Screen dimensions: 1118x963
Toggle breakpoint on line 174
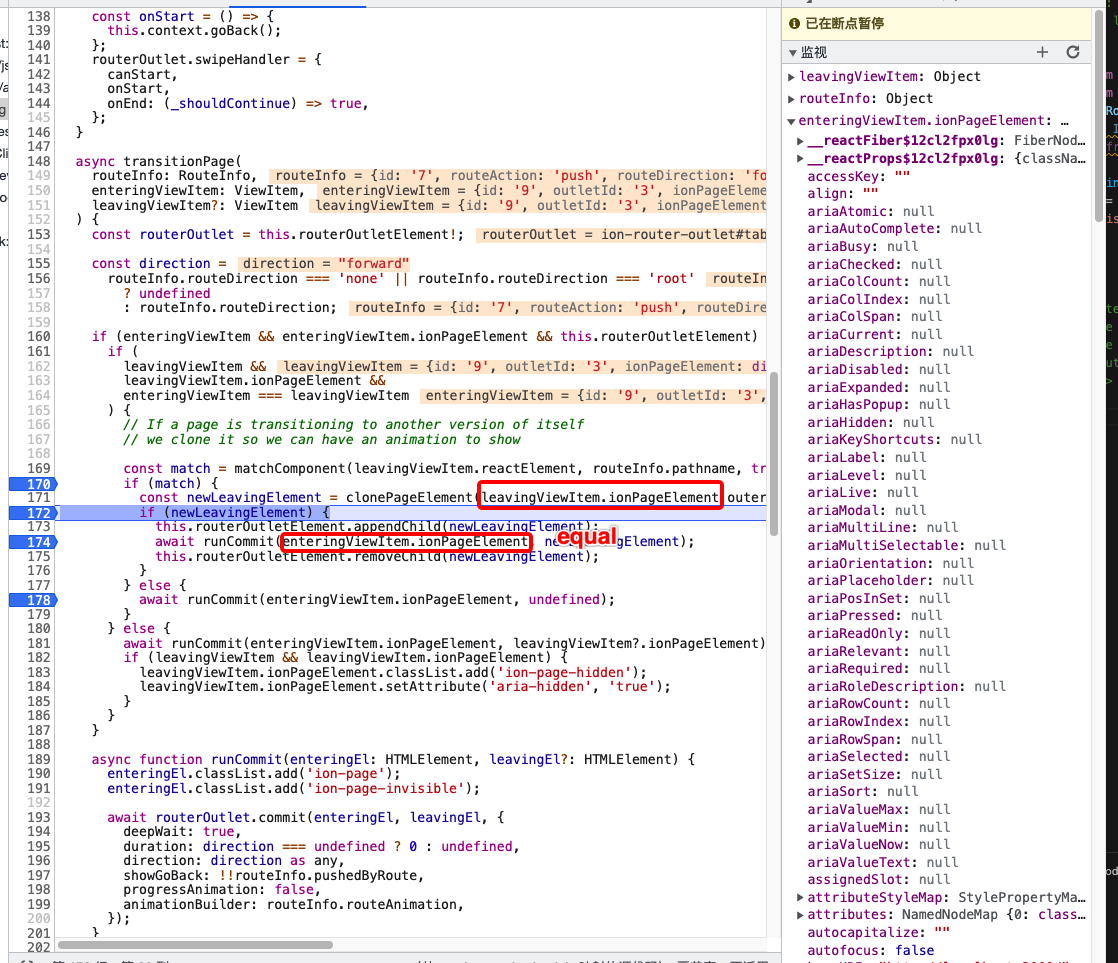(33, 542)
